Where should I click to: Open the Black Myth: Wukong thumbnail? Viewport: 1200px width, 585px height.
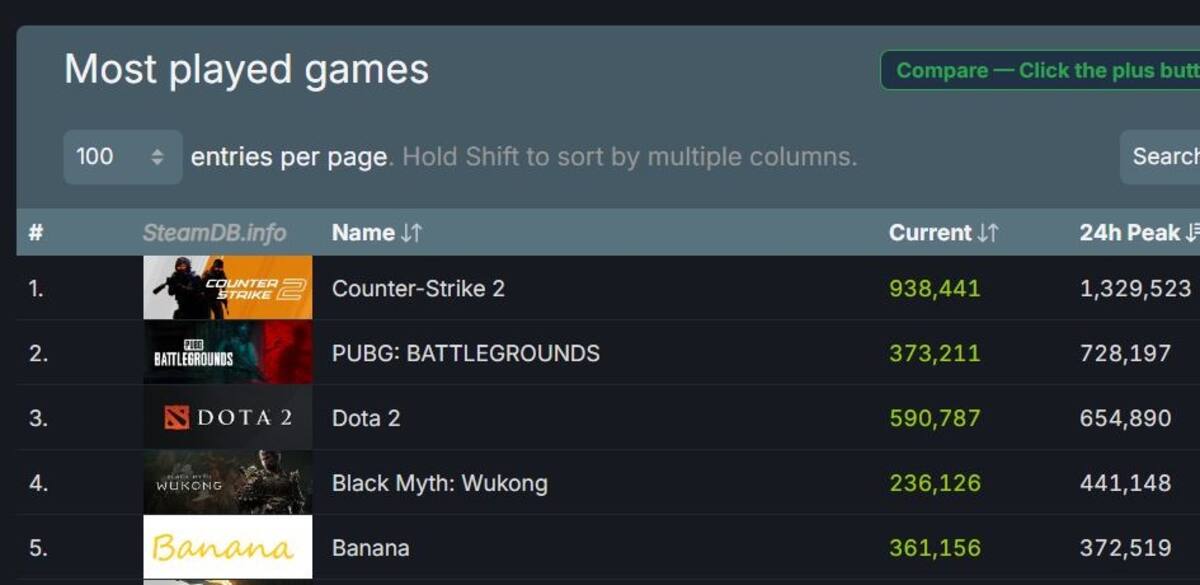[228, 483]
